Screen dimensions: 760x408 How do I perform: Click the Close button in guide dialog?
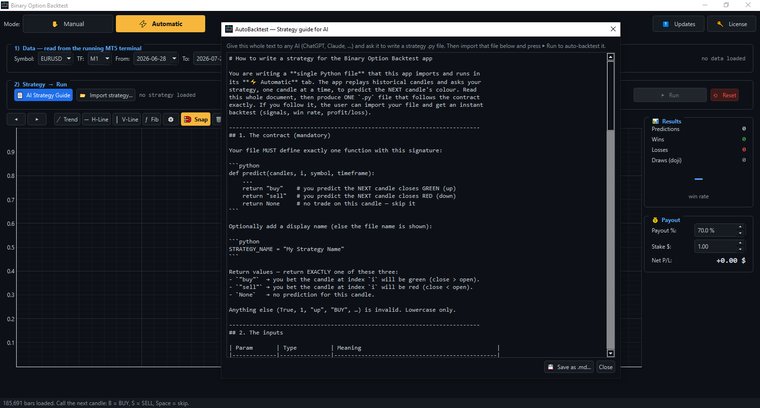click(605, 367)
